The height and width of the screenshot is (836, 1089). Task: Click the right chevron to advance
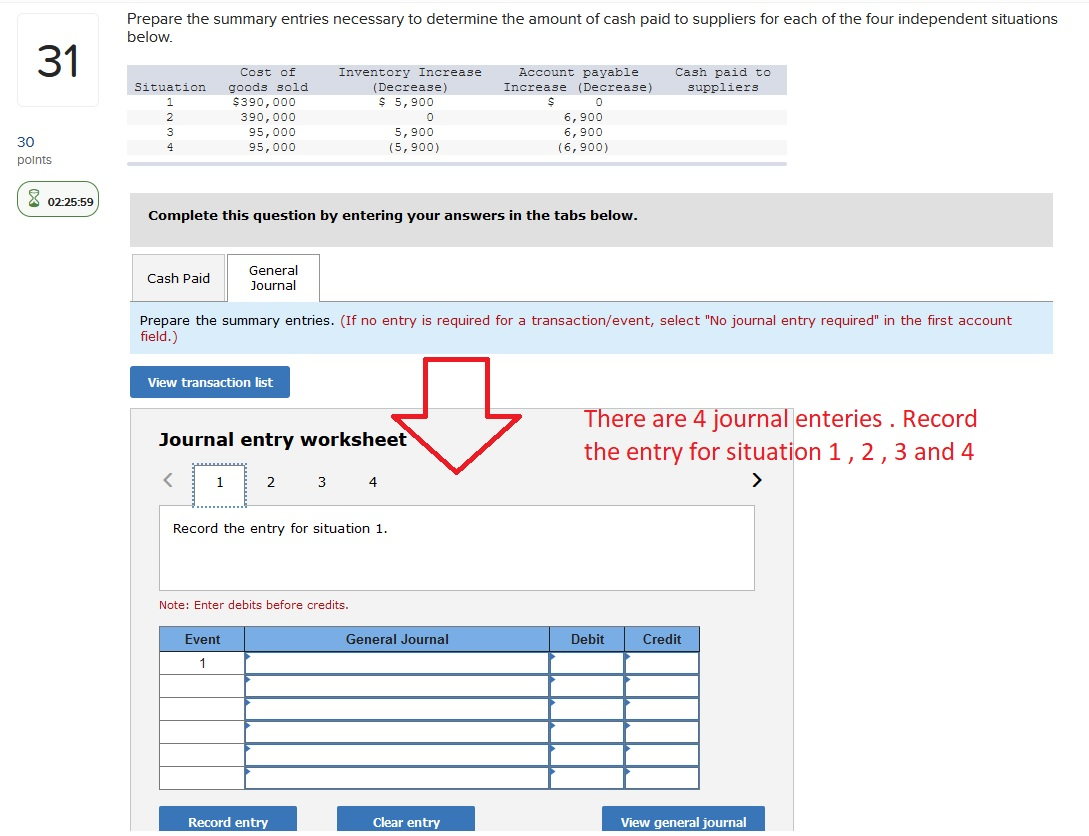(x=757, y=480)
